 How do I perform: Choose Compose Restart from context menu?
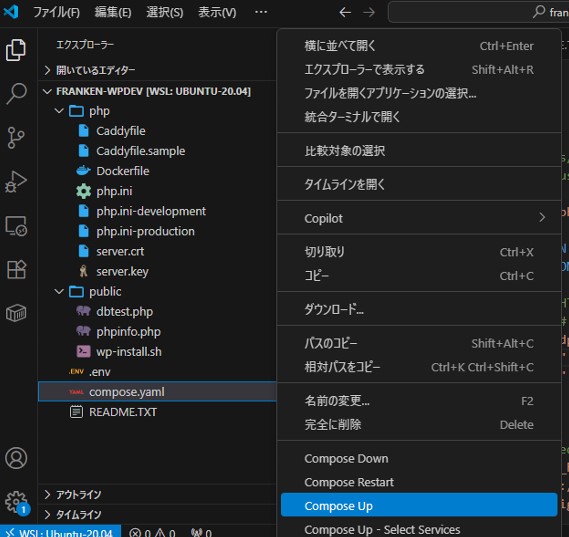[x=419, y=482]
